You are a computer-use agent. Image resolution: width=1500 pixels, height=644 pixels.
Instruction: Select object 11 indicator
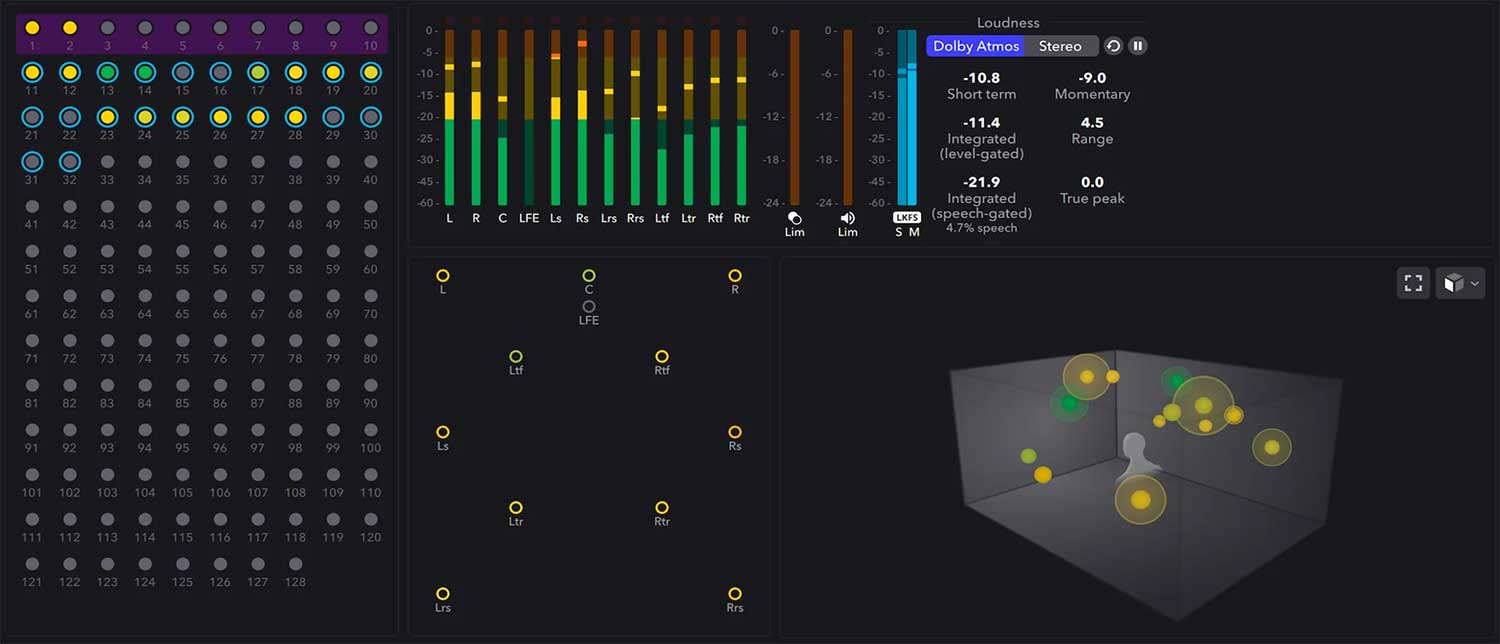[x=32, y=72]
